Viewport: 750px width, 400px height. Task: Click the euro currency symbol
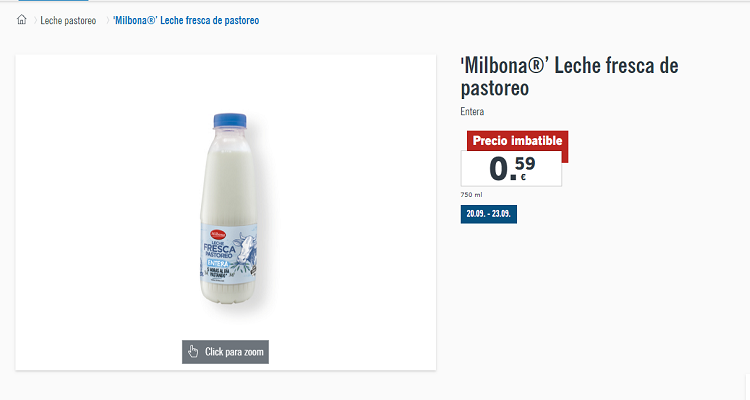click(x=523, y=178)
